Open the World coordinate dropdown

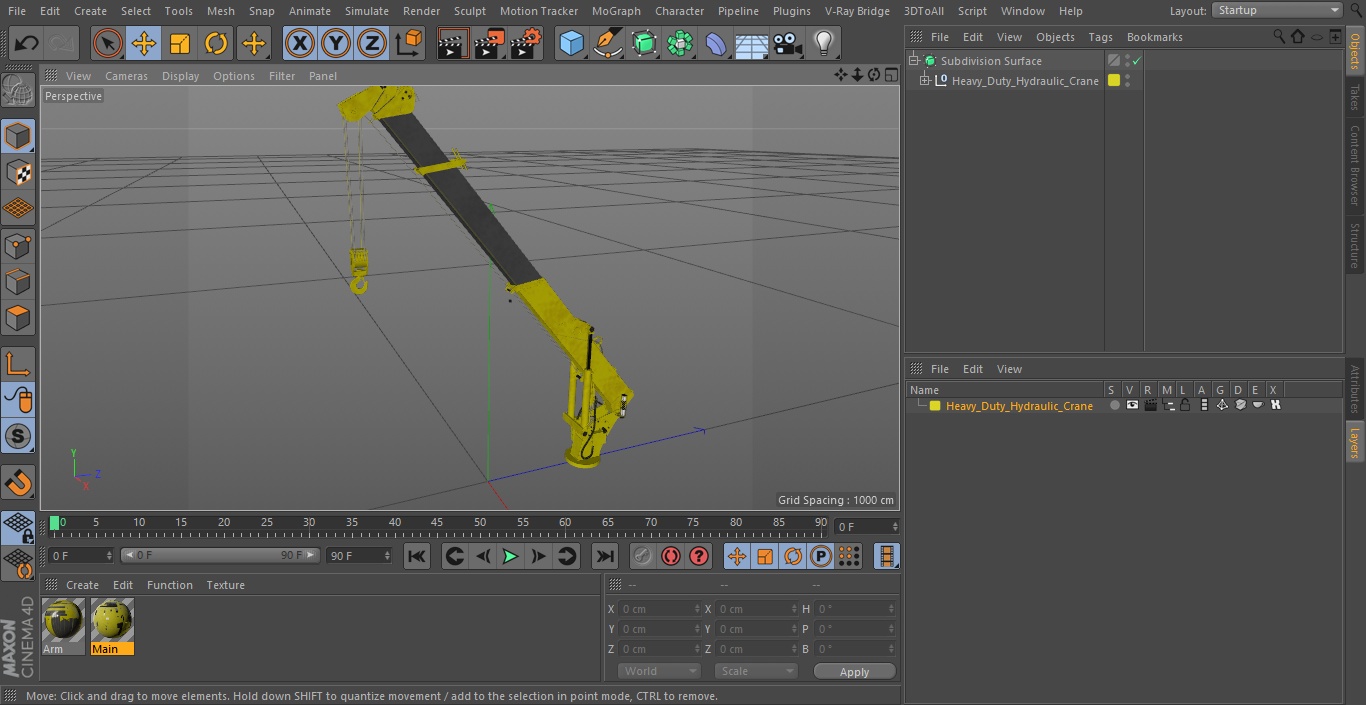pos(659,671)
